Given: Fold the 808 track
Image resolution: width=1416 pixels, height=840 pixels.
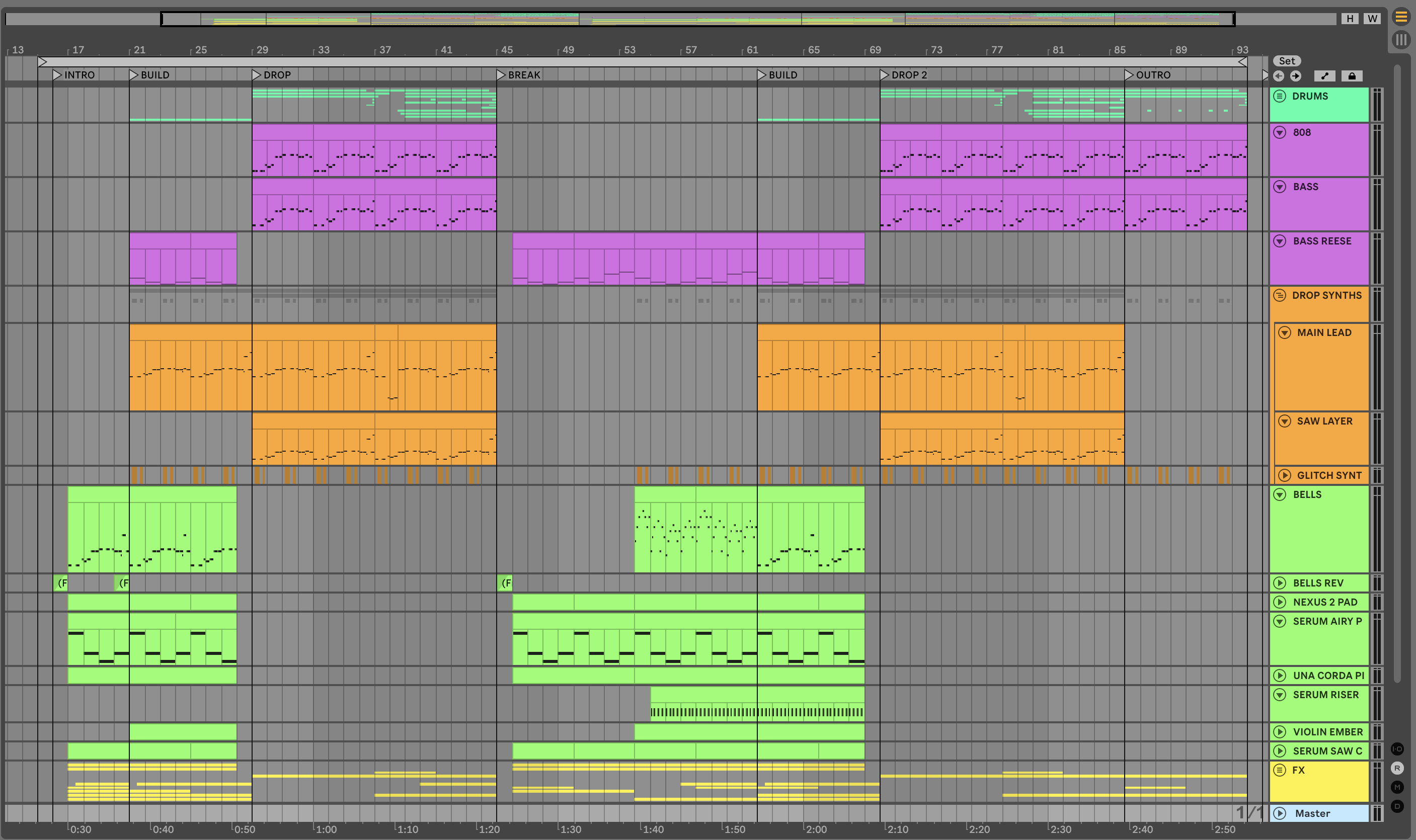Looking at the screenshot, I should (x=1280, y=132).
